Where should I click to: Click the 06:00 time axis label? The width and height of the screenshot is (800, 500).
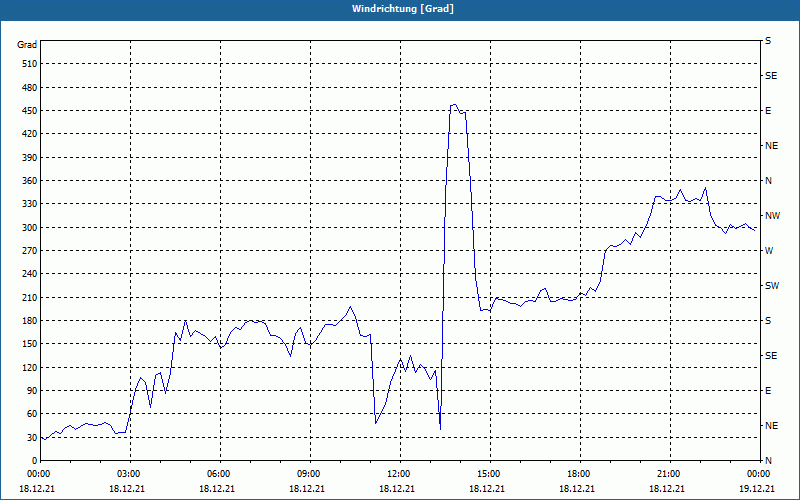pyautogui.click(x=217, y=474)
